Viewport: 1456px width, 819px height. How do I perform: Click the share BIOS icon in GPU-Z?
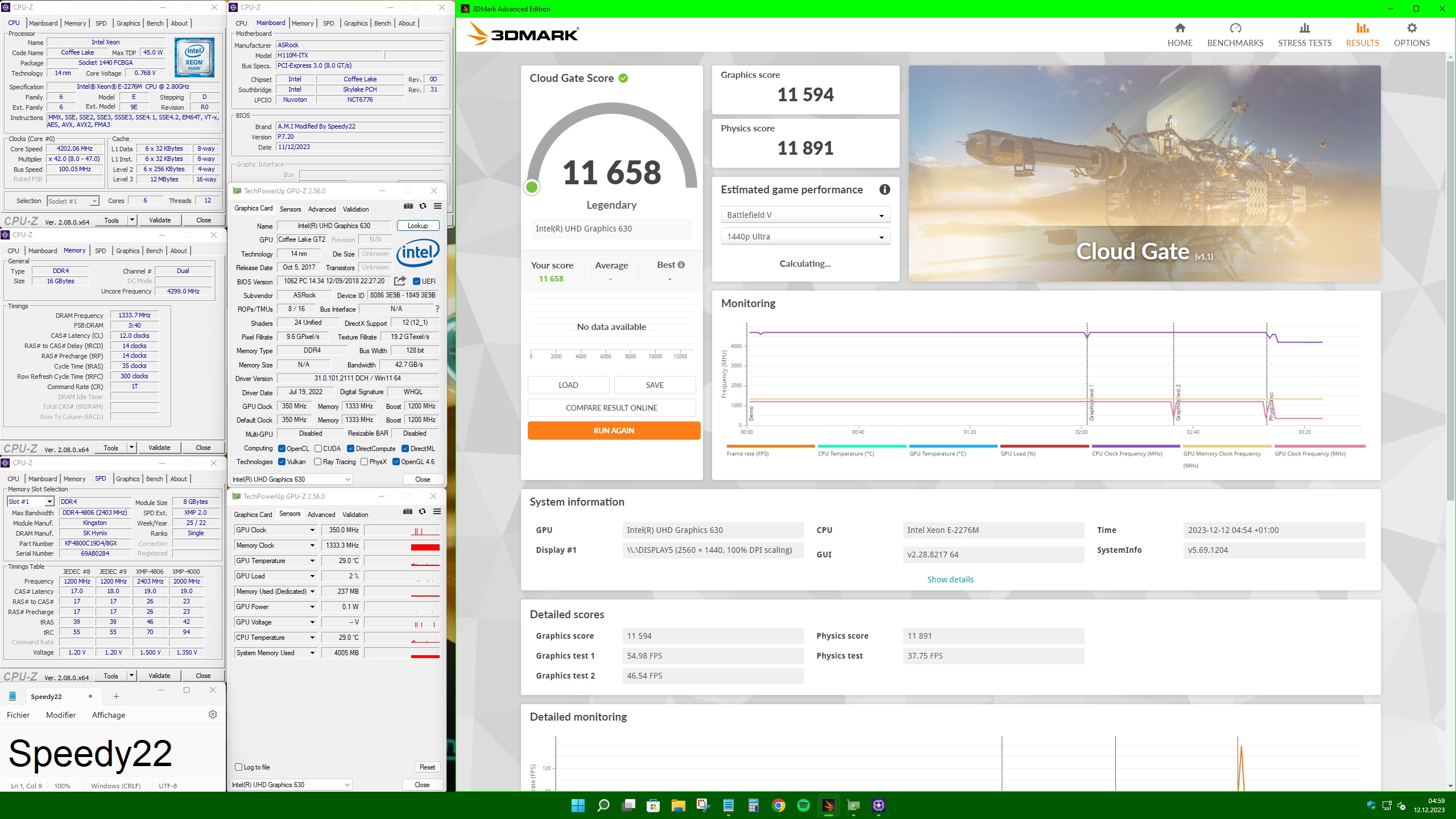(x=400, y=281)
